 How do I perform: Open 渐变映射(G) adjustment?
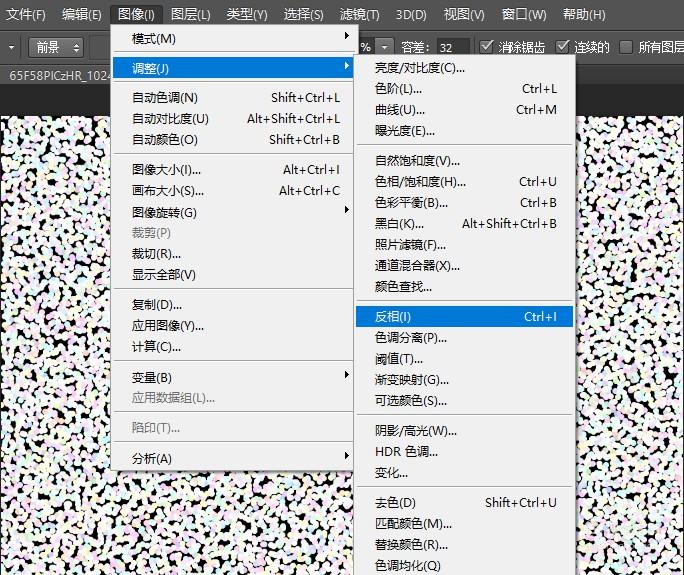coord(464,380)
